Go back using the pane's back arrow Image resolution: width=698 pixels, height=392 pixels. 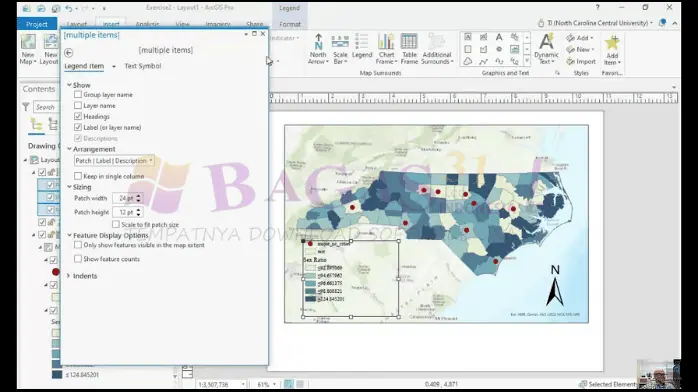tap(69, 53)
